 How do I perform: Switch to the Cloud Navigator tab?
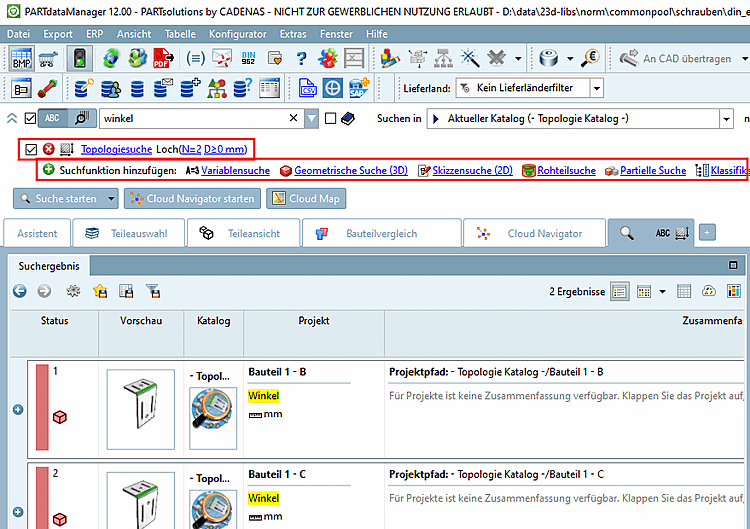pyautogui.click(x=534, y=233)
